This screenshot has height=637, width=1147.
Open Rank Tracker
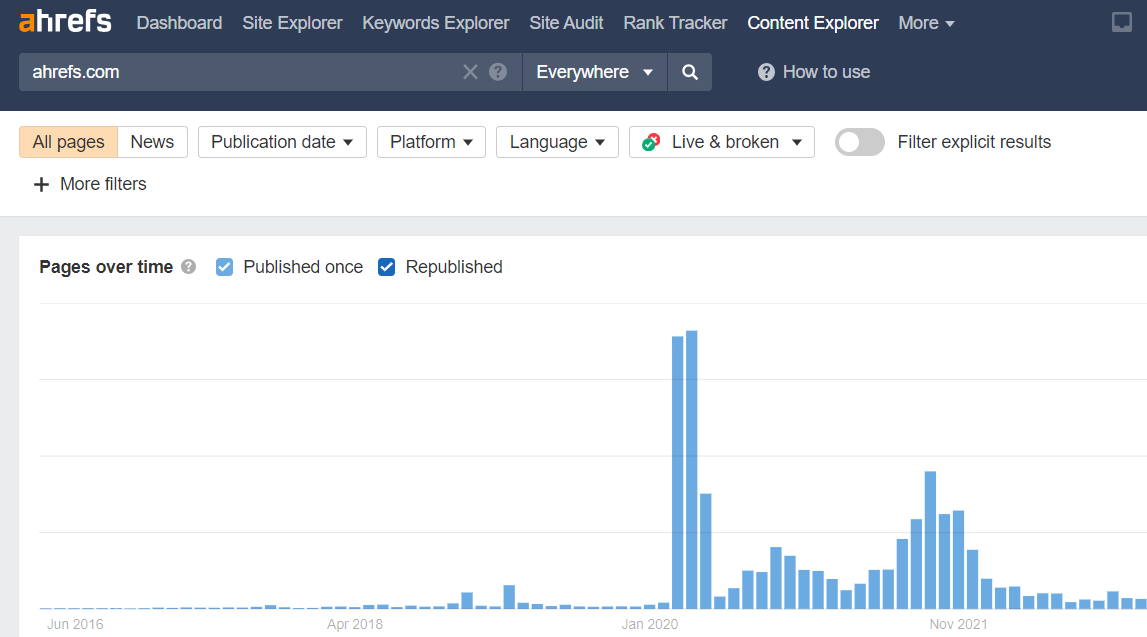[675, 23]
